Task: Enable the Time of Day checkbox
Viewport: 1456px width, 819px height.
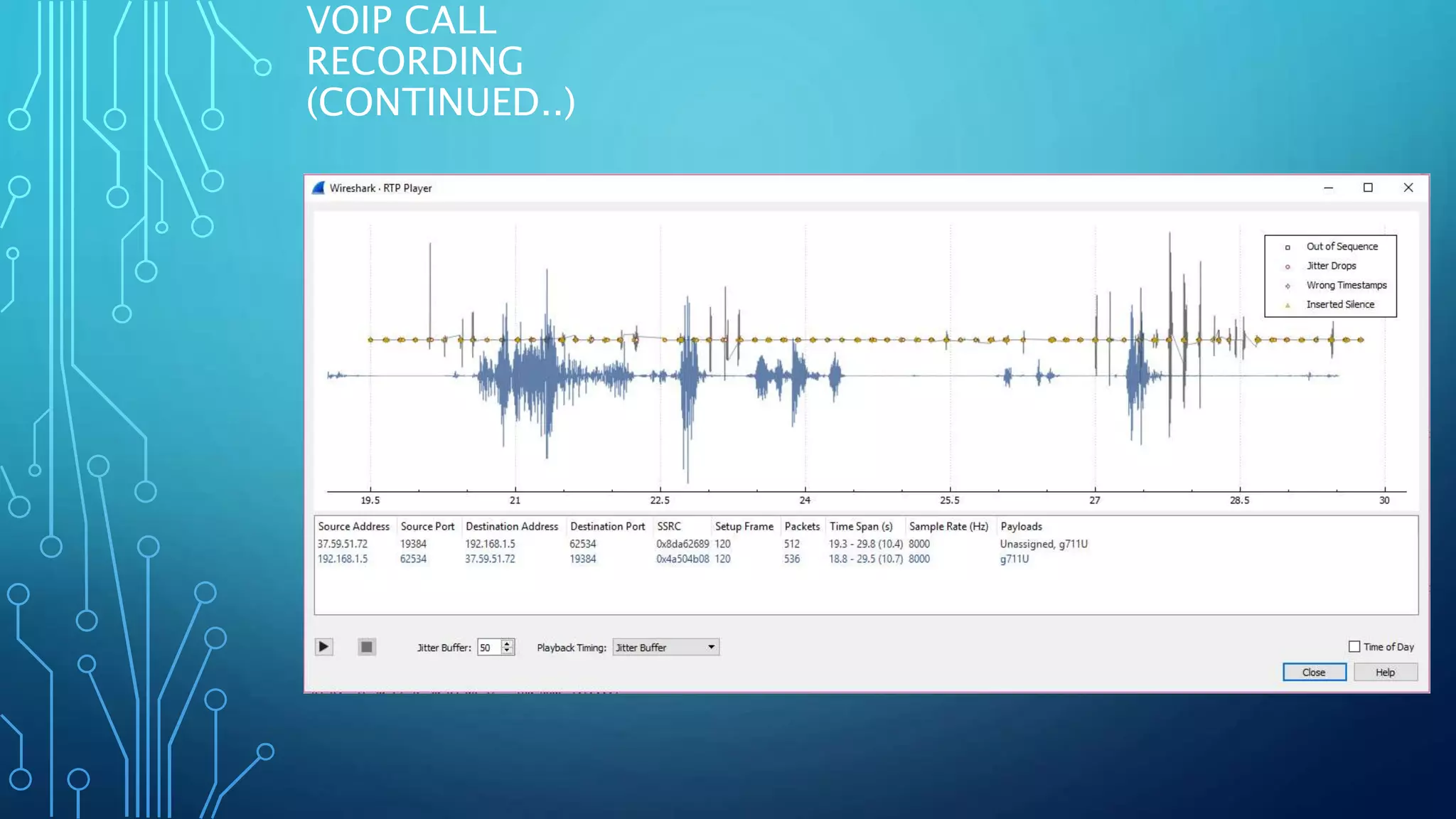Action: pos(1354,647)
